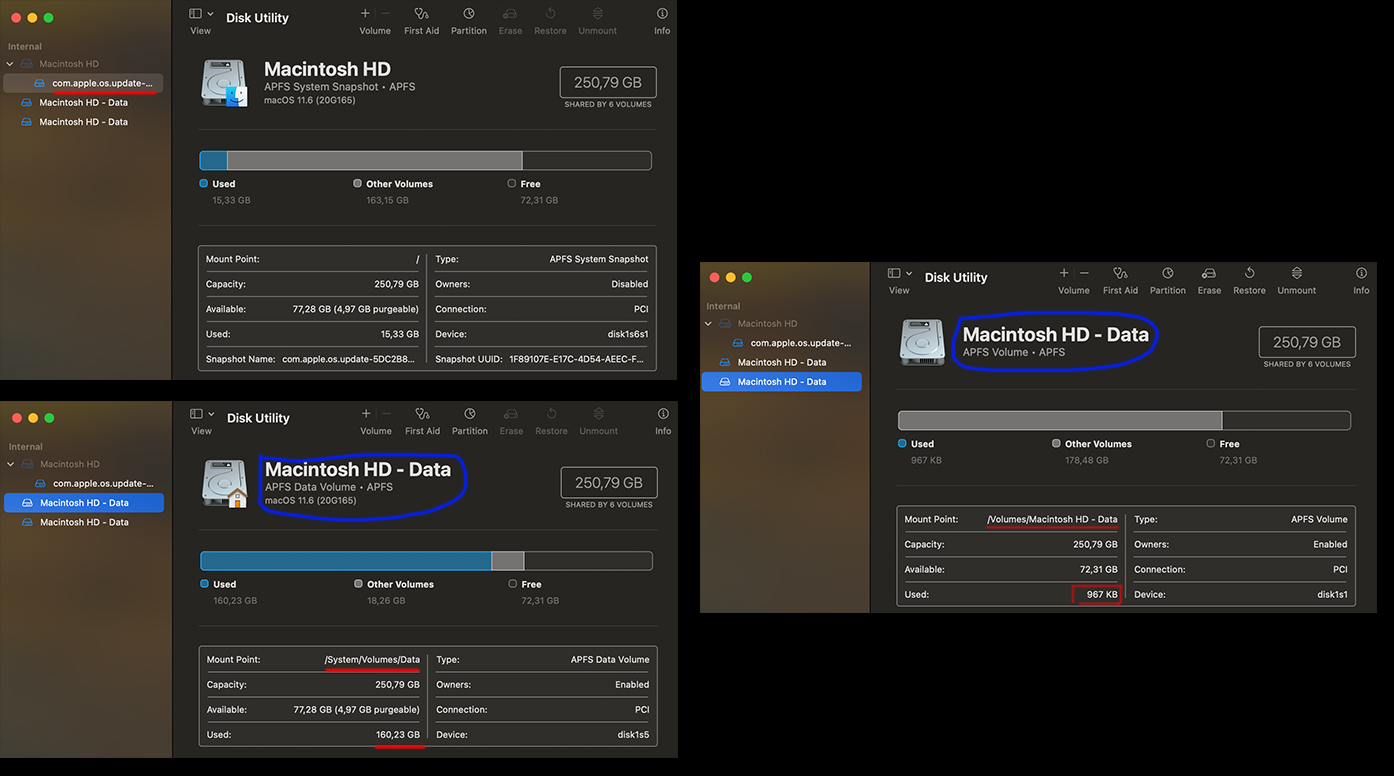Click the usage bar in the Macintosh HD snapshot window
This screenshot has width=1394, height=776.
pos(426,160)
